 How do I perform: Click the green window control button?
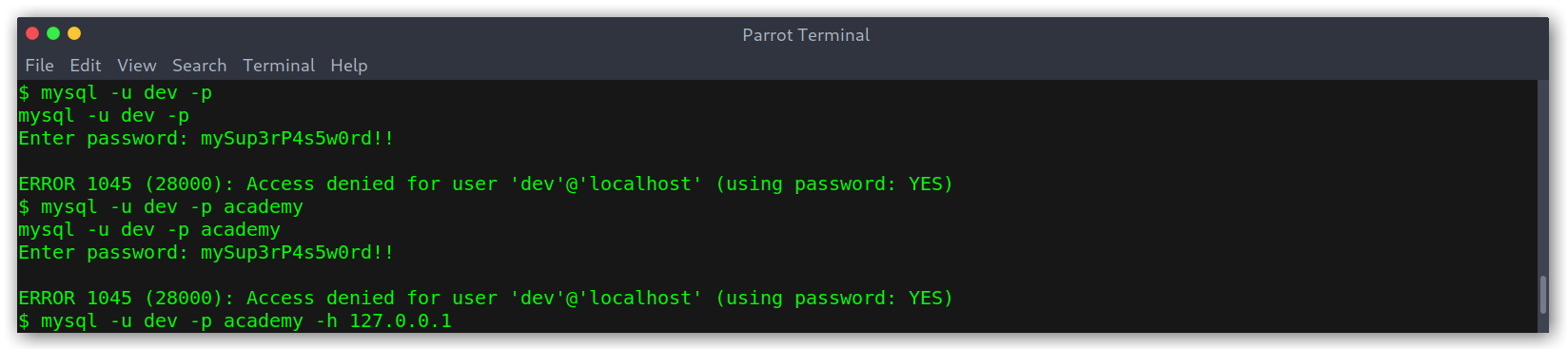pyautogui.click(x=53, y=33)
